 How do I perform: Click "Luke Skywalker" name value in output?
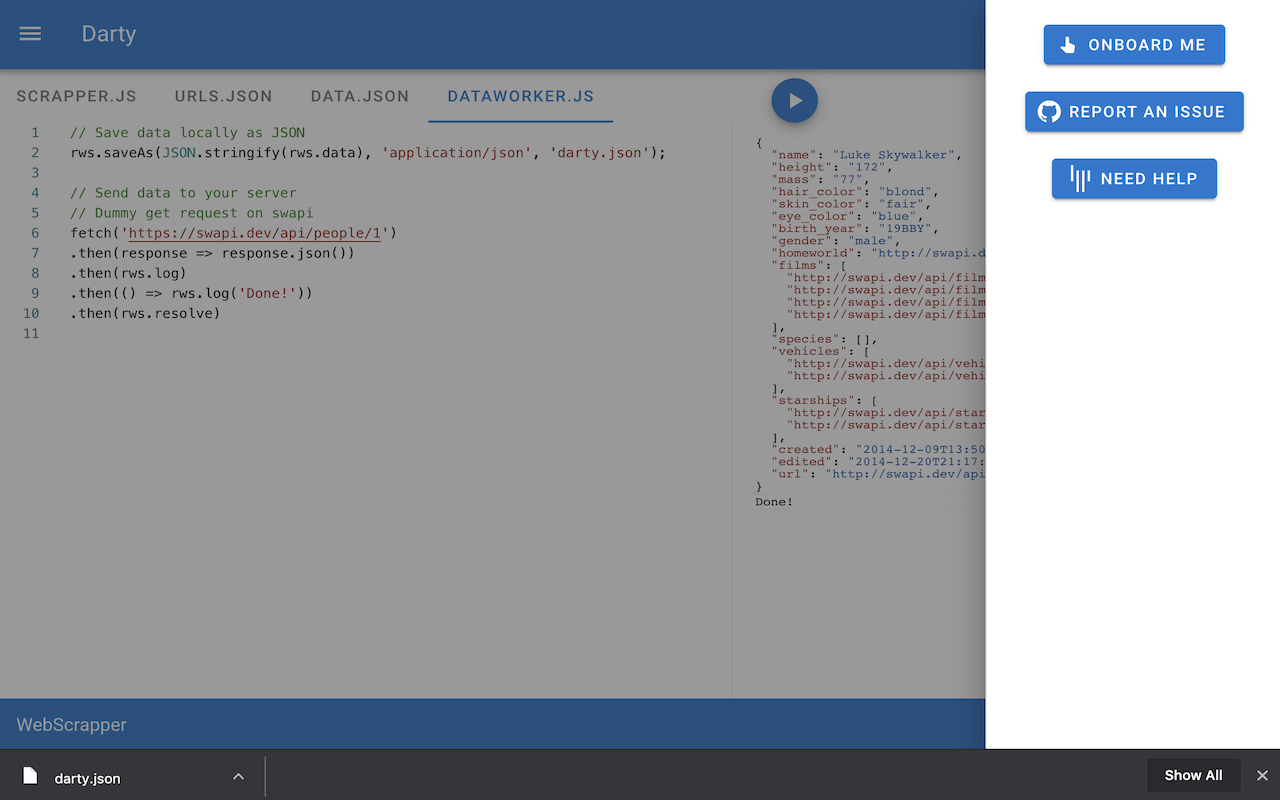tap(896, 155)
